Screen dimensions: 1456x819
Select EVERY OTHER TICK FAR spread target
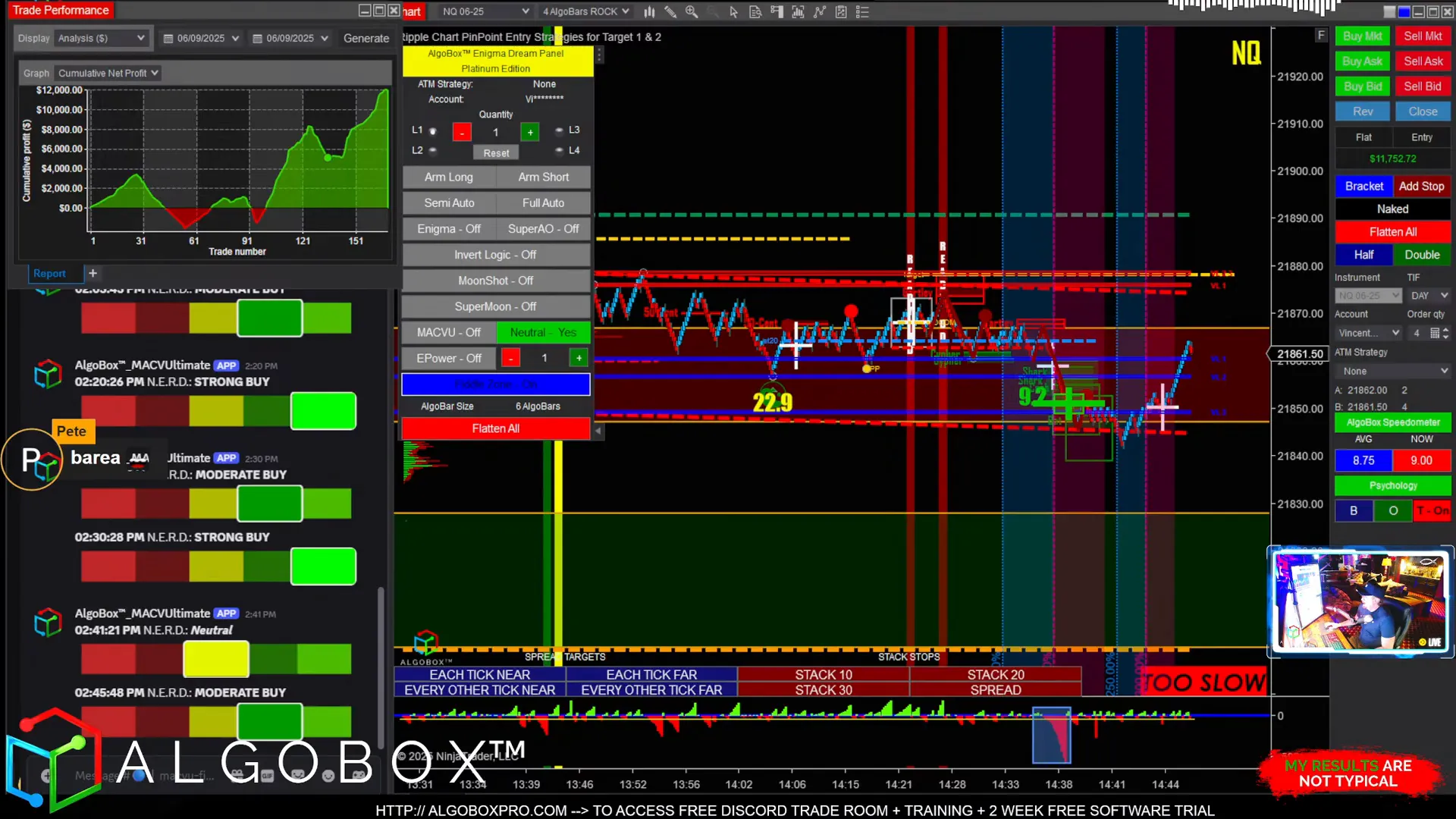click(651, 690)
